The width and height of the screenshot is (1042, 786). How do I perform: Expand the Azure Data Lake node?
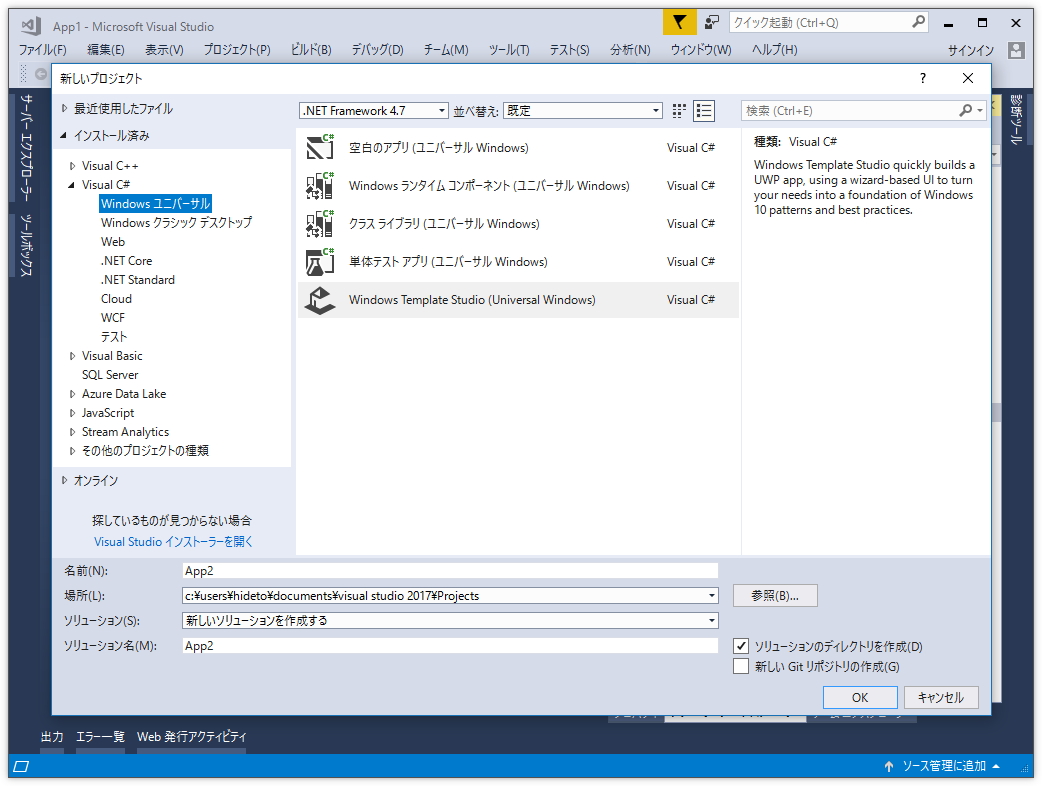pos(72,394)
